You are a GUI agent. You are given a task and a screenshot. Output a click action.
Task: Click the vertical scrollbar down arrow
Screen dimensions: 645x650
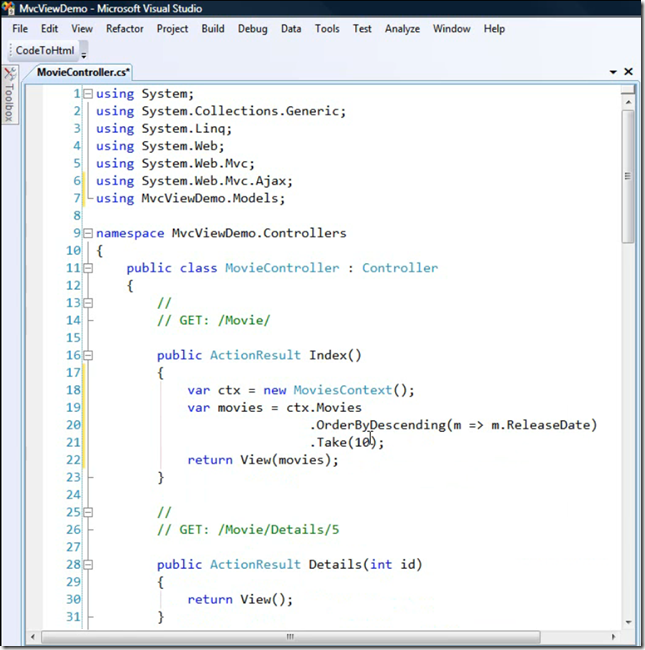pos(628,622)
